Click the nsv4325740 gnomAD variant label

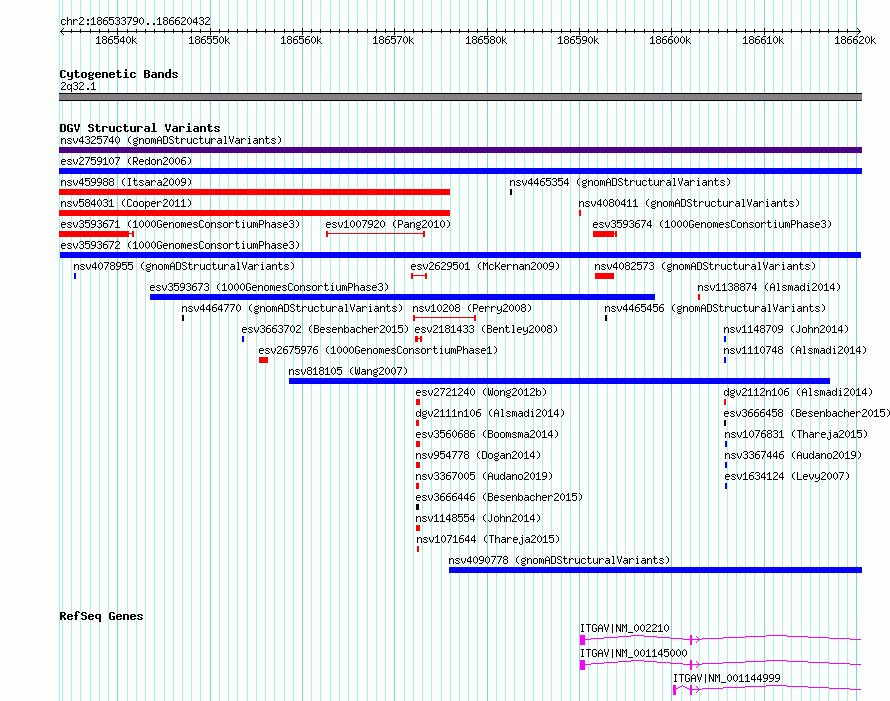coord(171,140)
